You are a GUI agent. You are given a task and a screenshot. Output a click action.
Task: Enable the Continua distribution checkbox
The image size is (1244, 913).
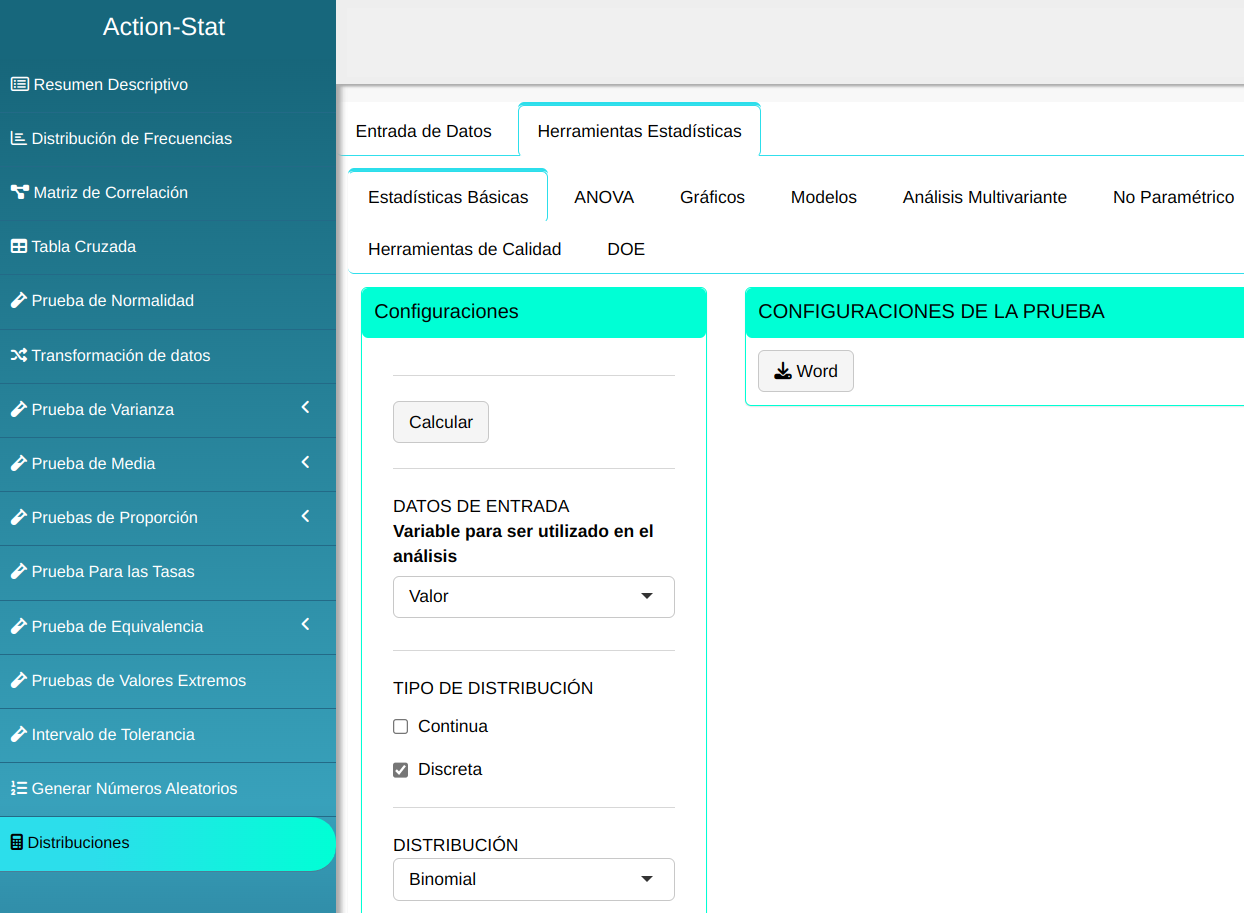(401, 727)
